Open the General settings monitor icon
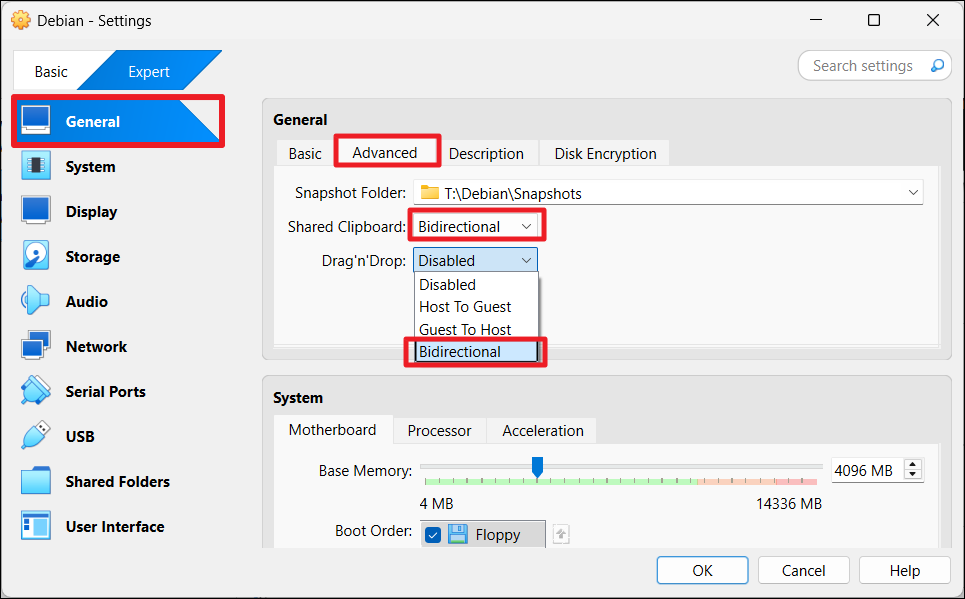 35,120
